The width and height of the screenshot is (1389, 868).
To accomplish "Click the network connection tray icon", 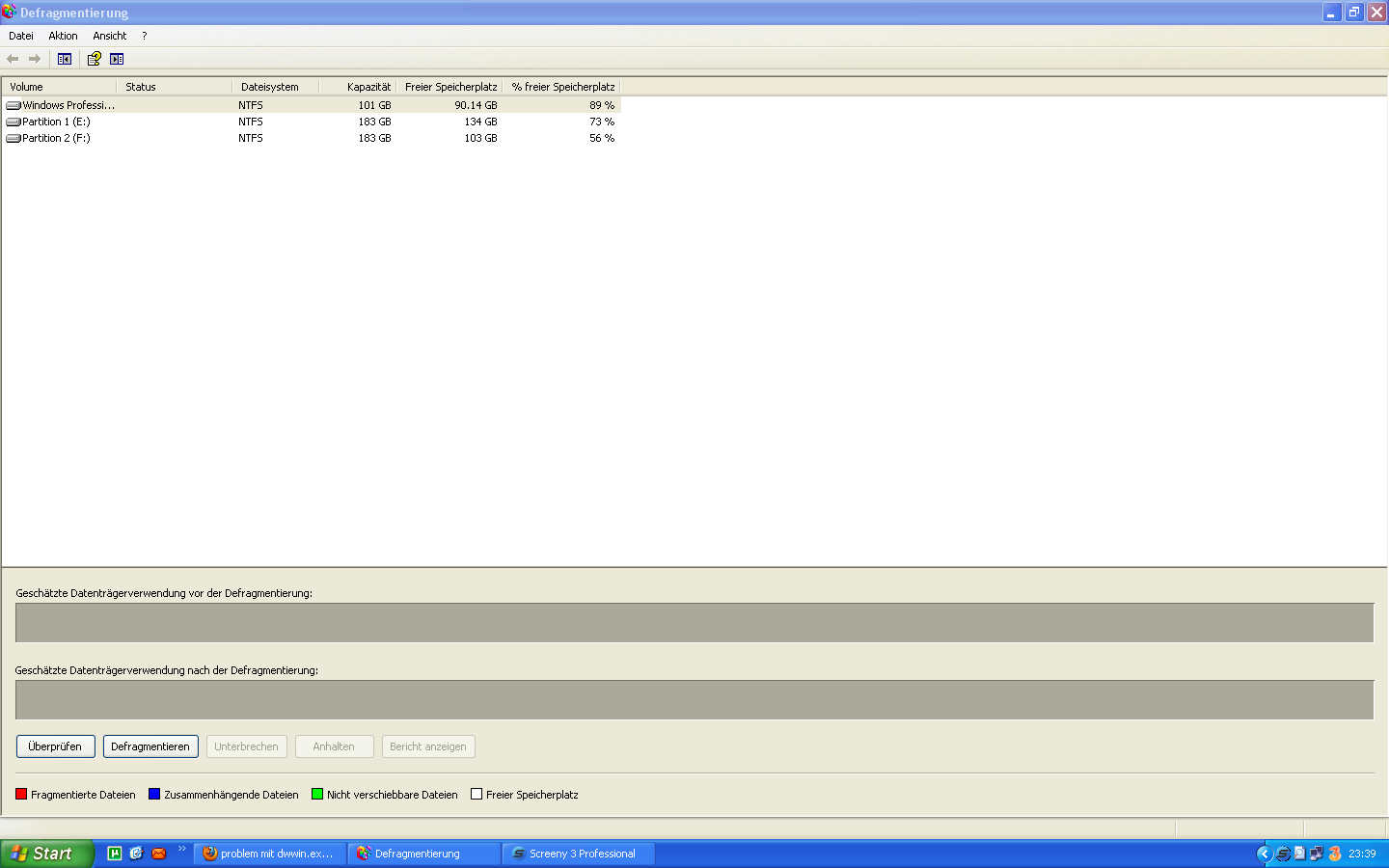I will click(1316, 854).
